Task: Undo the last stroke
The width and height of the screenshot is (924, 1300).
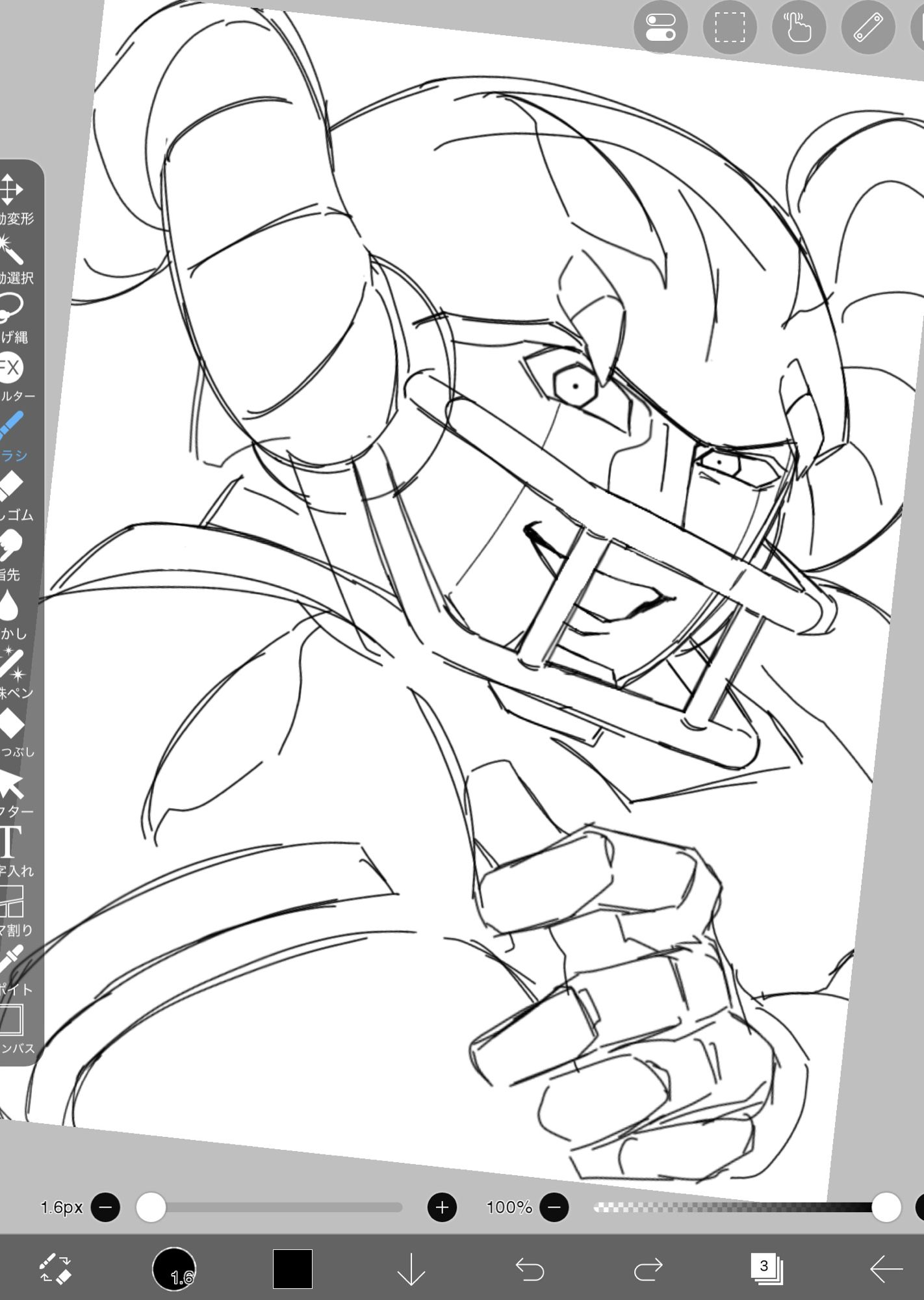Action: point(530,1268)
